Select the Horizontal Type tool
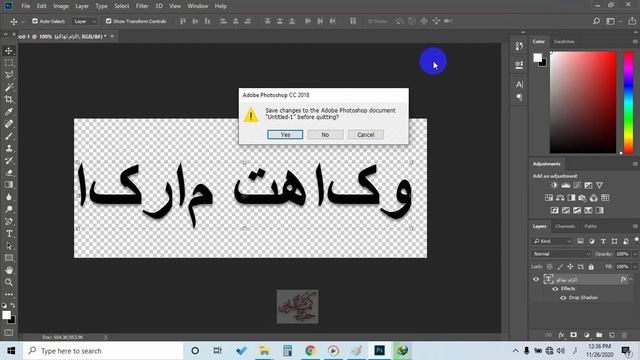 coord(9,234)
